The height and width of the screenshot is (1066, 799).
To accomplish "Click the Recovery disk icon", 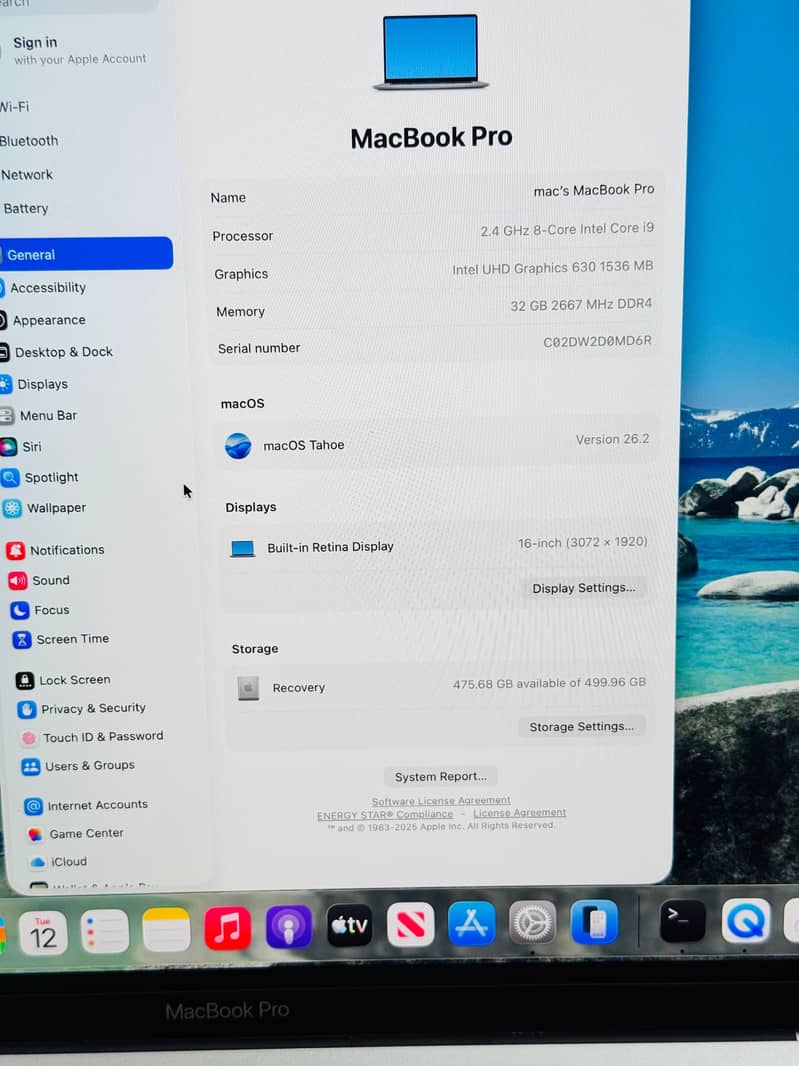I will coord(248,689).
